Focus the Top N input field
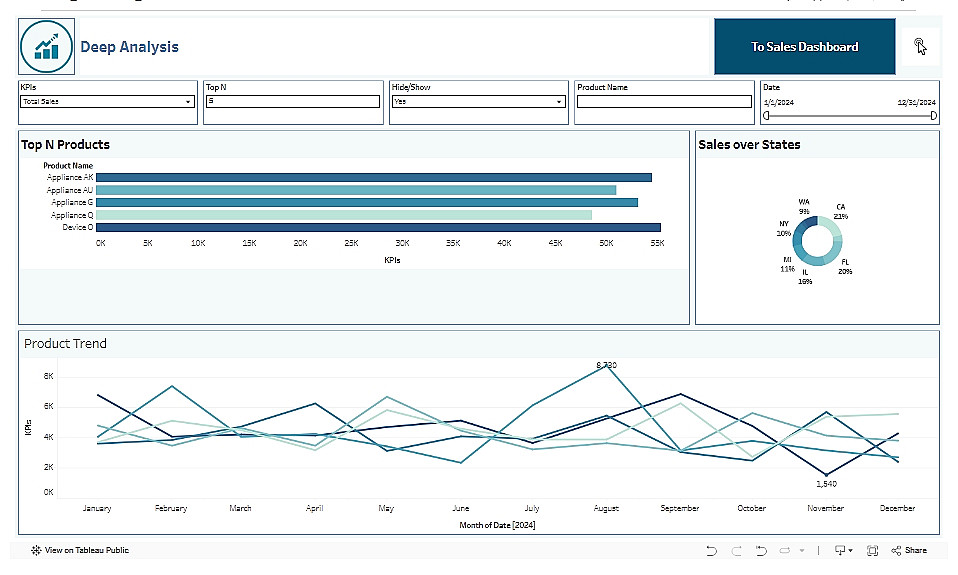 click(x=293, y=101)
